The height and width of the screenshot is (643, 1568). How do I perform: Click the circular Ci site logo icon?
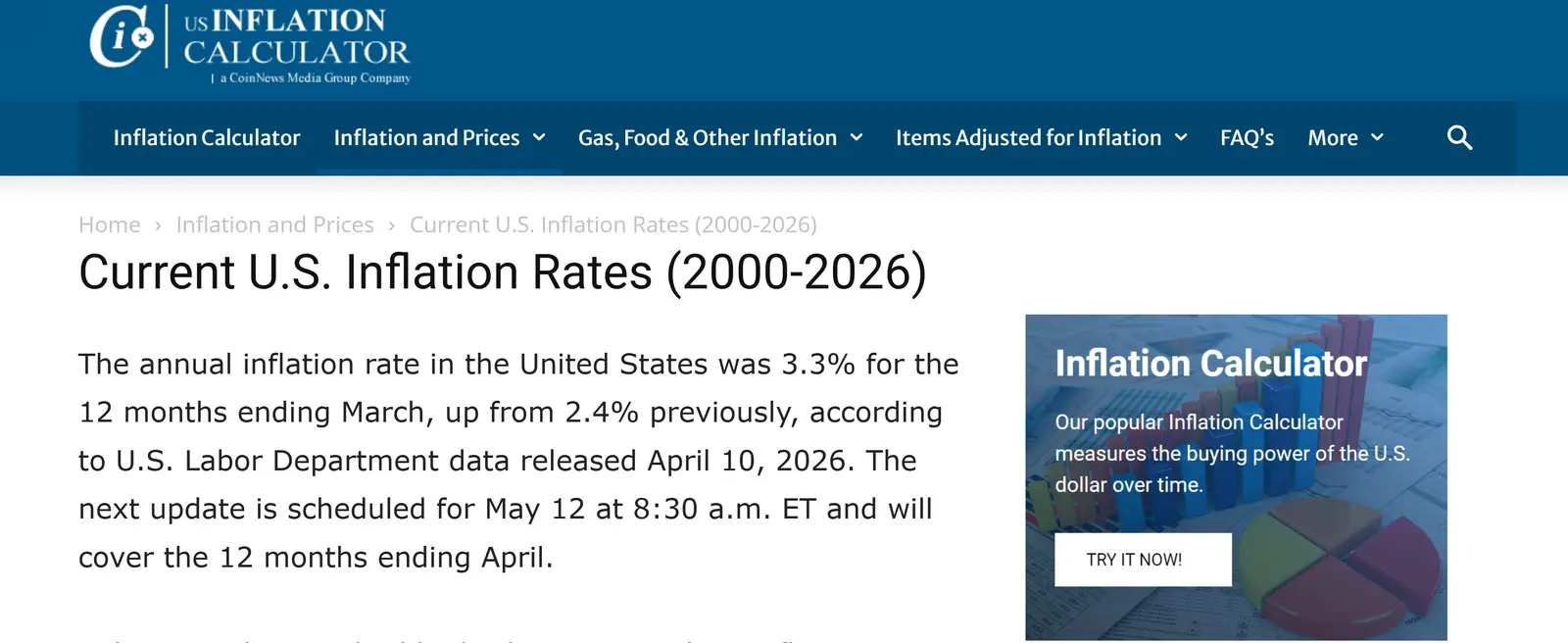[122, 37]
